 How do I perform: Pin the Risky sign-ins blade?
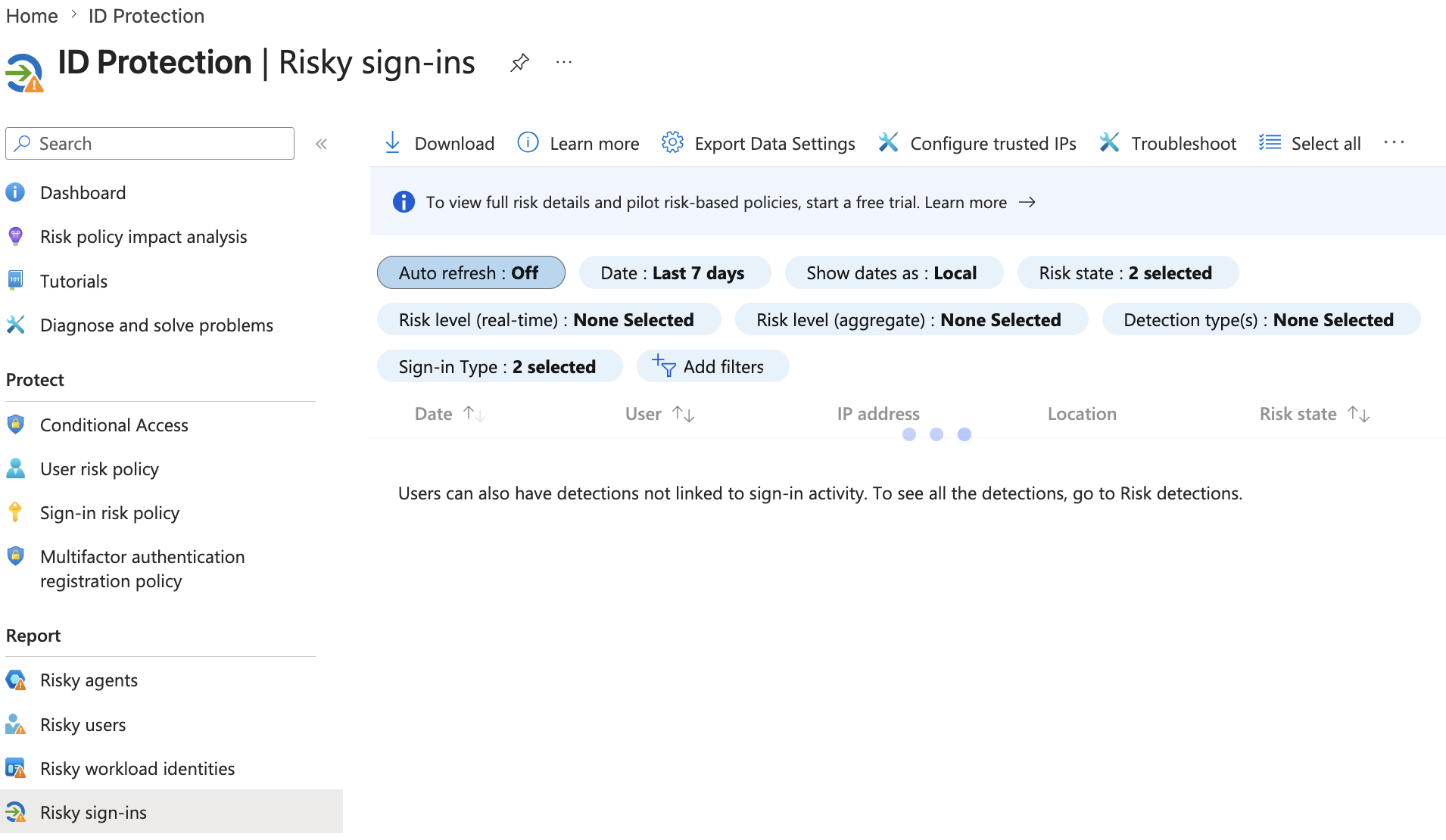tap(519, 63)
